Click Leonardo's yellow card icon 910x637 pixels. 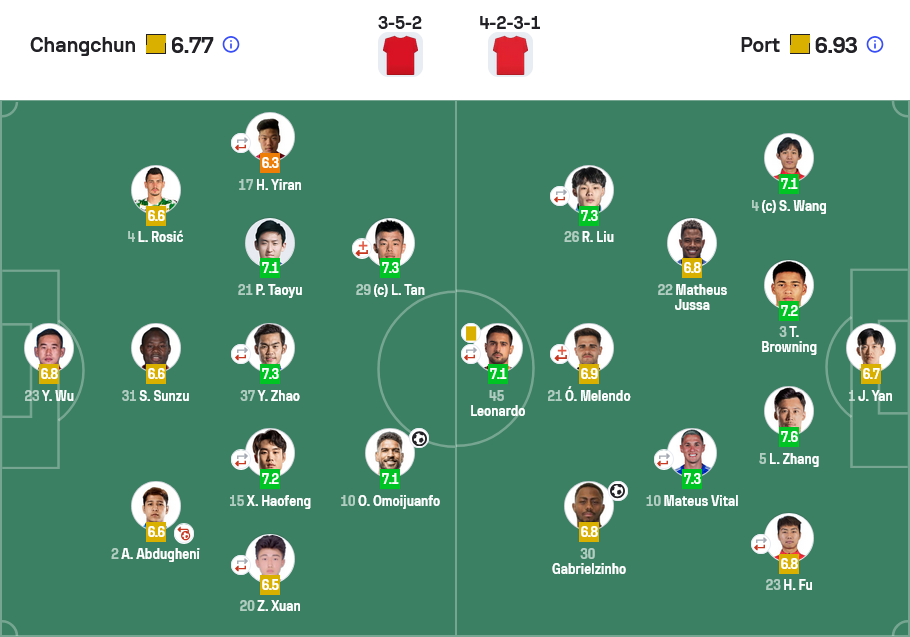point(471,333)
